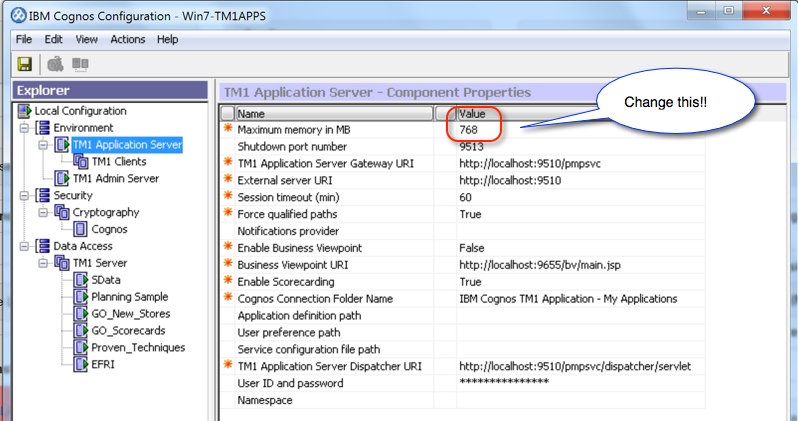798x421 pixels.
Task: Click the Shutdown port number value 9513
Action: pyautogui.click(x=471, y=147)
